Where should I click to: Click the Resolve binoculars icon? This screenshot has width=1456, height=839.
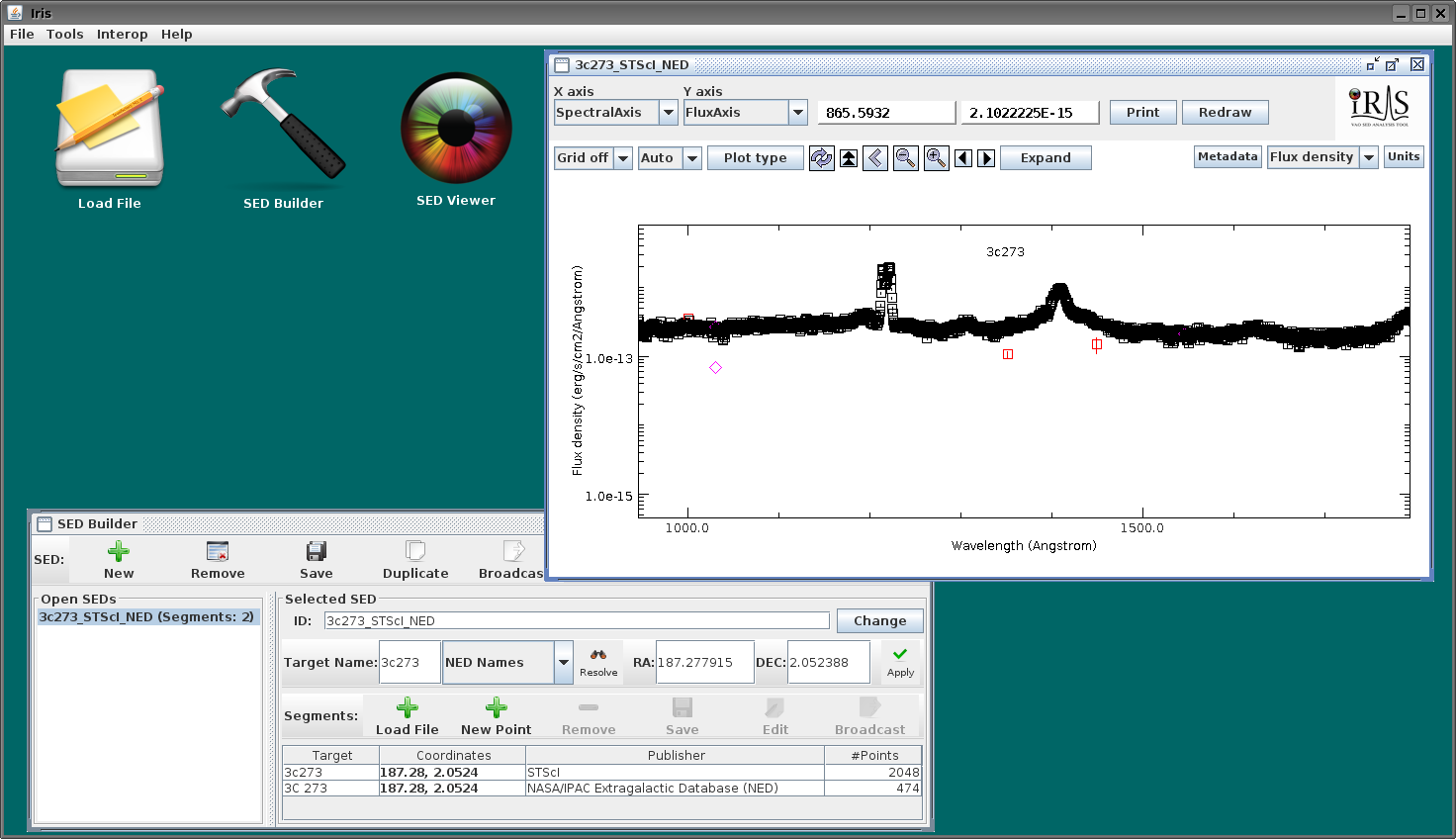(x=598, y=655)
